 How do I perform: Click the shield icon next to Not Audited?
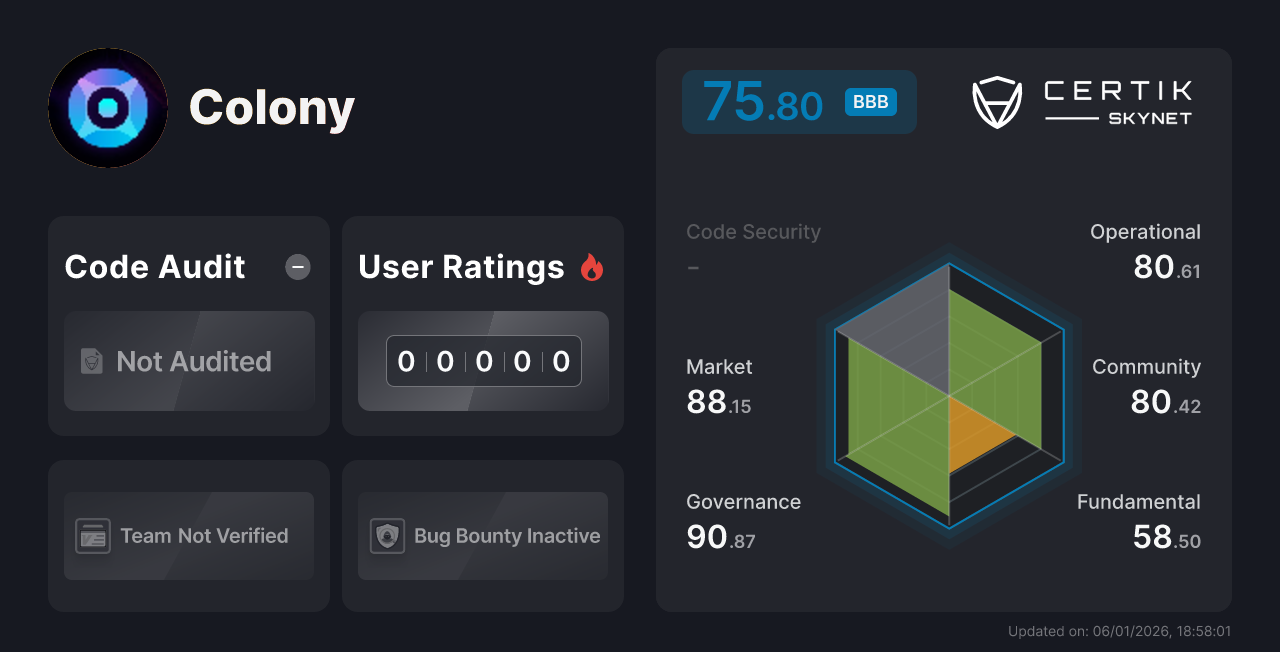point(92,361)
